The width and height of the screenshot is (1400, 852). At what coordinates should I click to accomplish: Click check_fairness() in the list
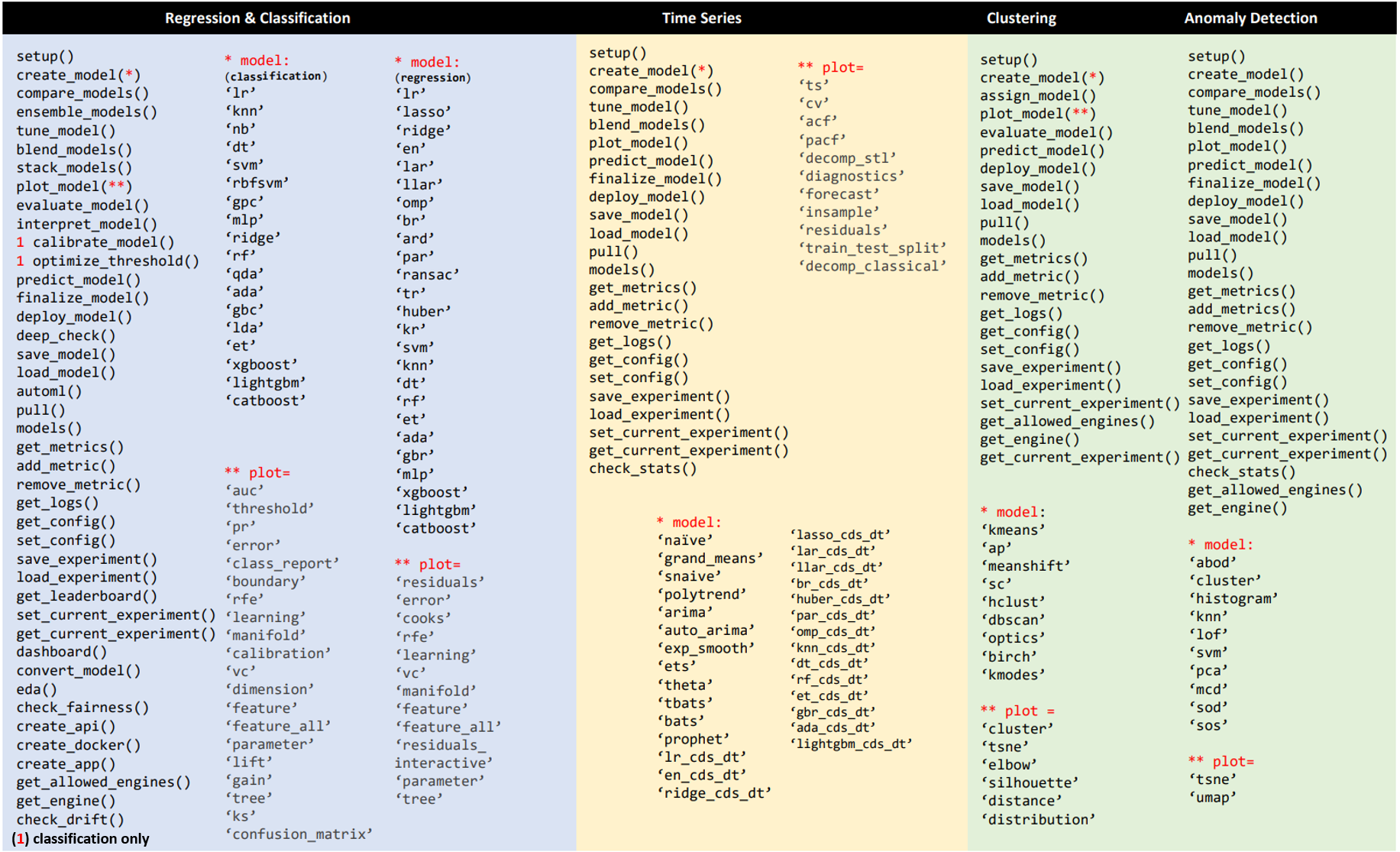[x=82, y=708]
